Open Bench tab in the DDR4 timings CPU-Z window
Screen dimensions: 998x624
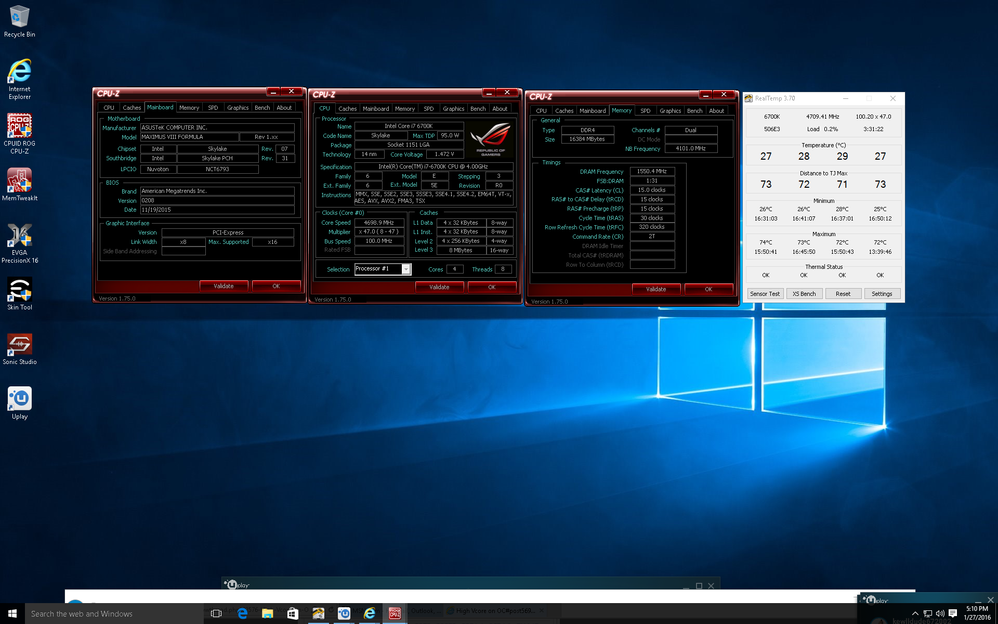click(x=694, y=111)
